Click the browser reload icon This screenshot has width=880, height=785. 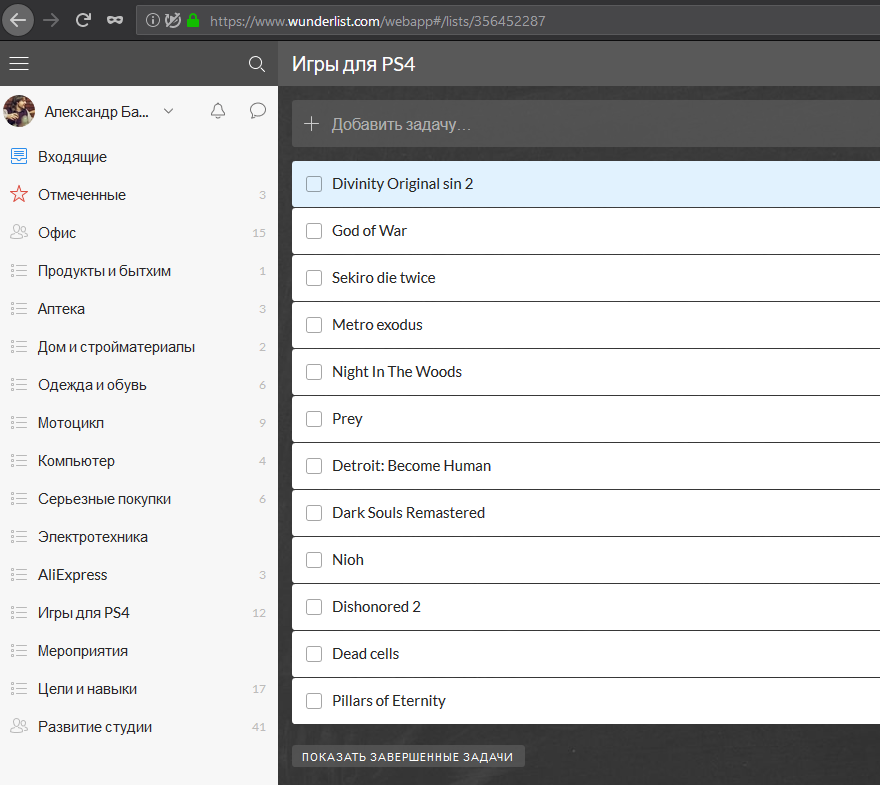(x=84, y=20)
